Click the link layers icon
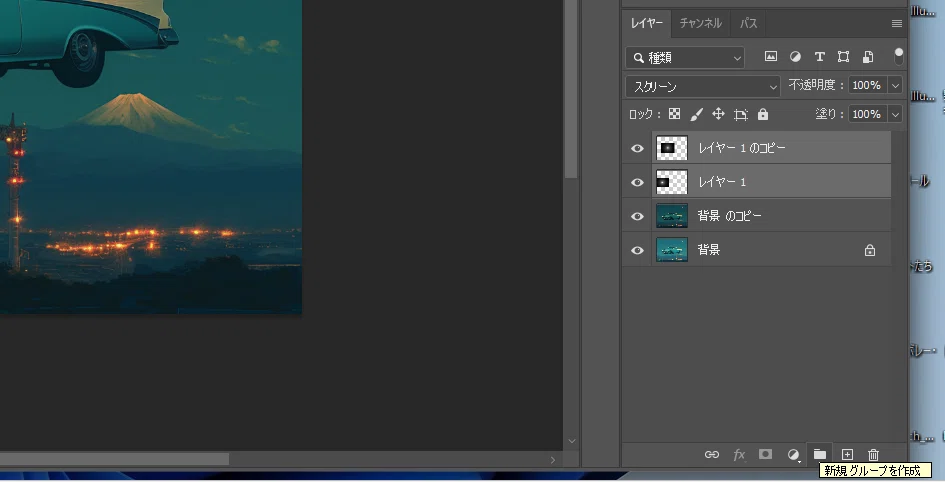This screenshot has width=945, height=482. [x=712, y=454]
